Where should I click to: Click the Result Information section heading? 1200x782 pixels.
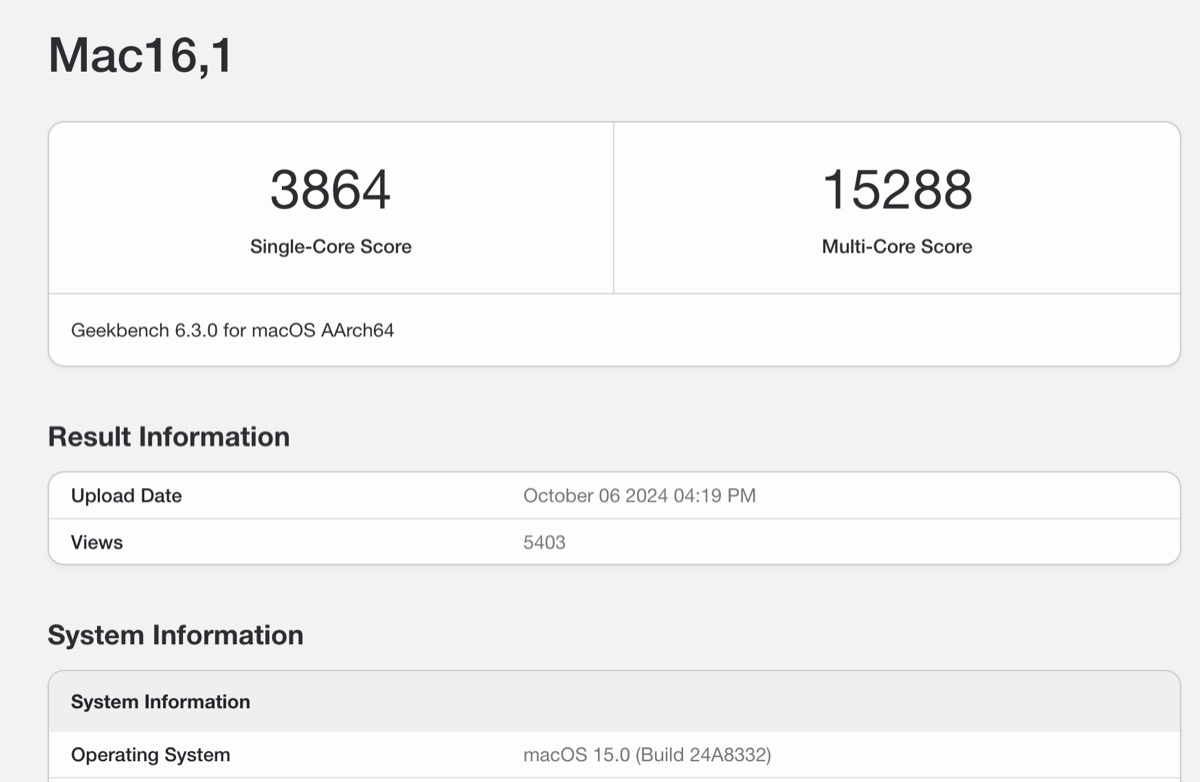[168, 437]
